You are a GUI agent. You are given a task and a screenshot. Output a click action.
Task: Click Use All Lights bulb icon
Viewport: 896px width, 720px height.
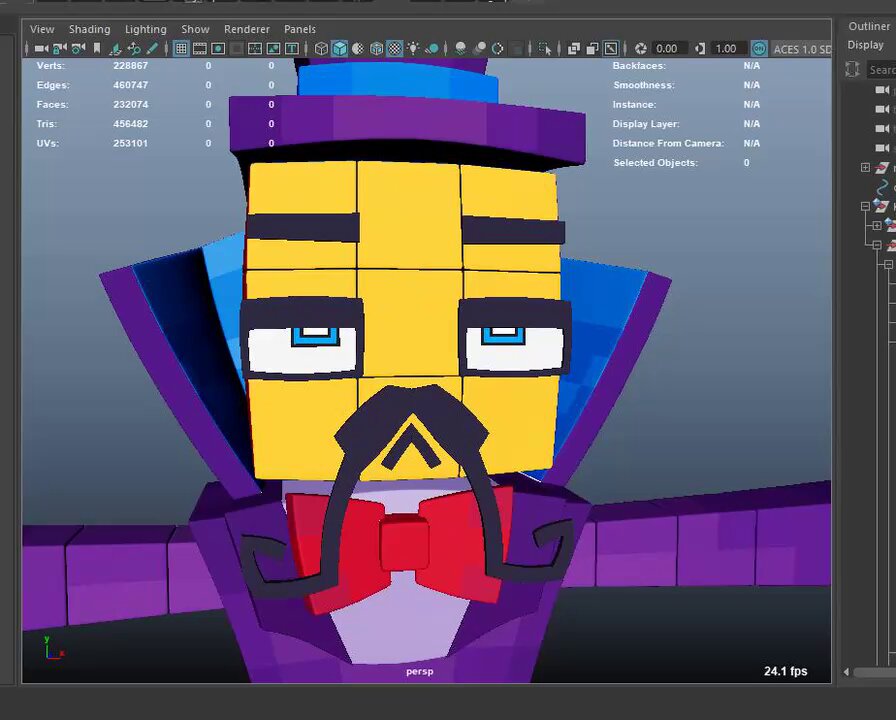[413, 49]
